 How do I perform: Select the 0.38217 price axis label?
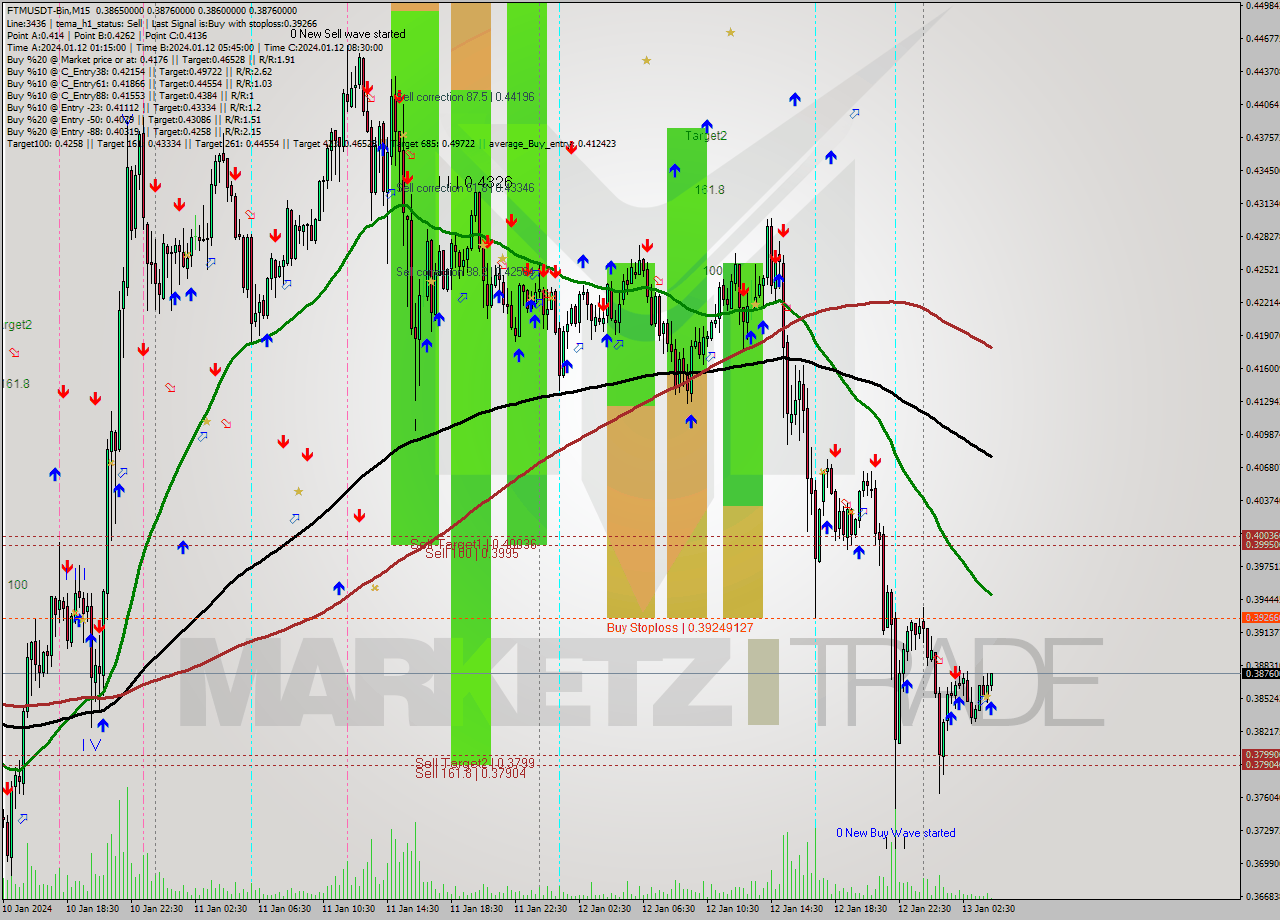[1262, 731]
